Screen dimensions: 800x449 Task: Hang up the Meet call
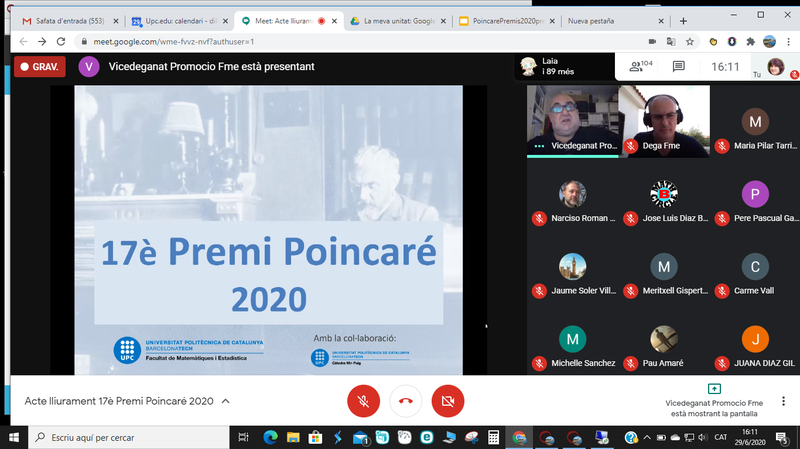coord(406,401)
